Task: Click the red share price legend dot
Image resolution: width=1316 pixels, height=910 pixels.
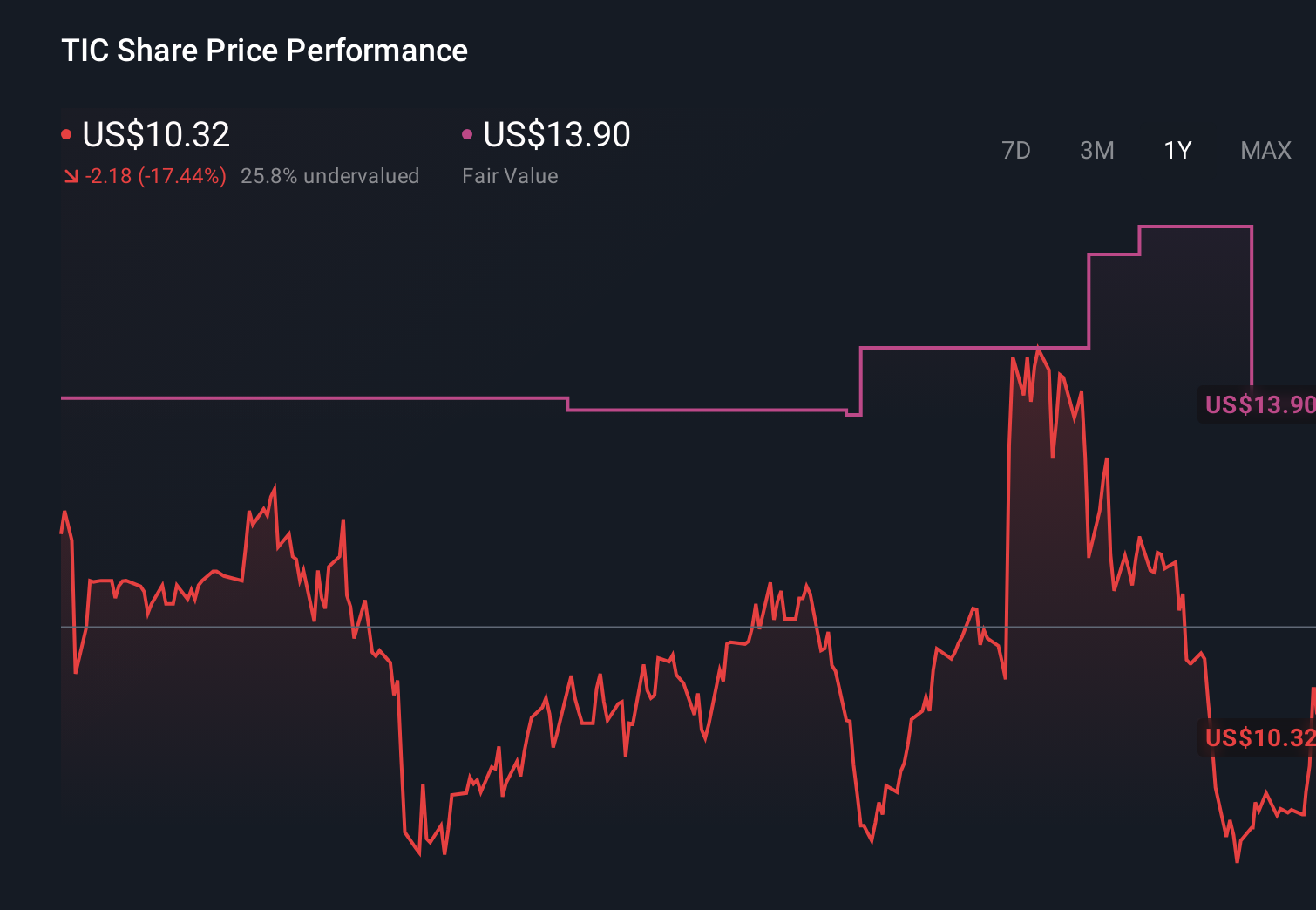Action: (x=66, y=133)
